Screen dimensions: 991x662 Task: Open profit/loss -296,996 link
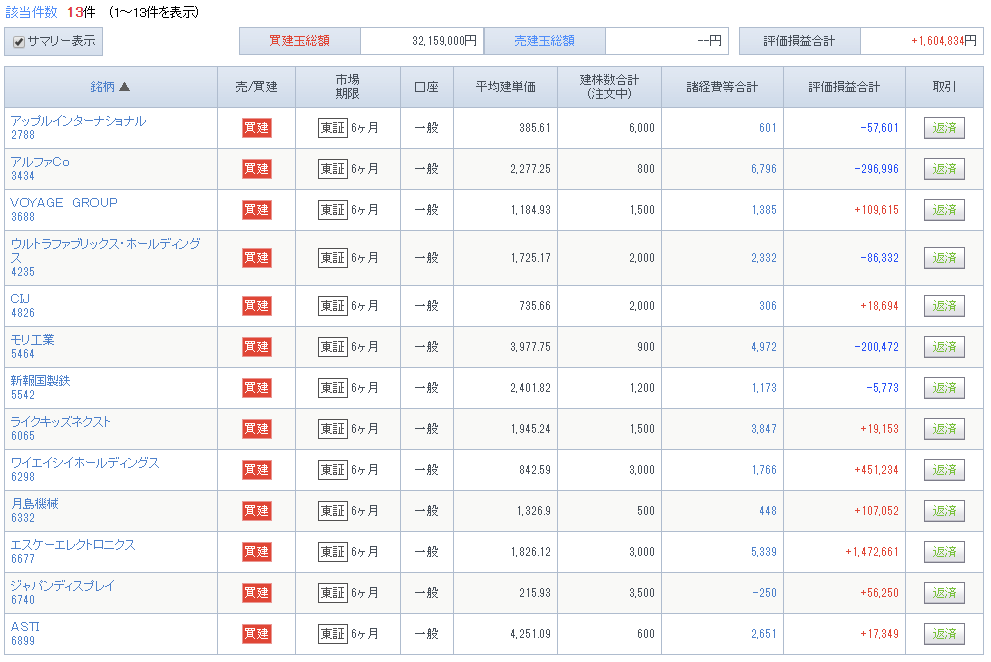point(876,169)
